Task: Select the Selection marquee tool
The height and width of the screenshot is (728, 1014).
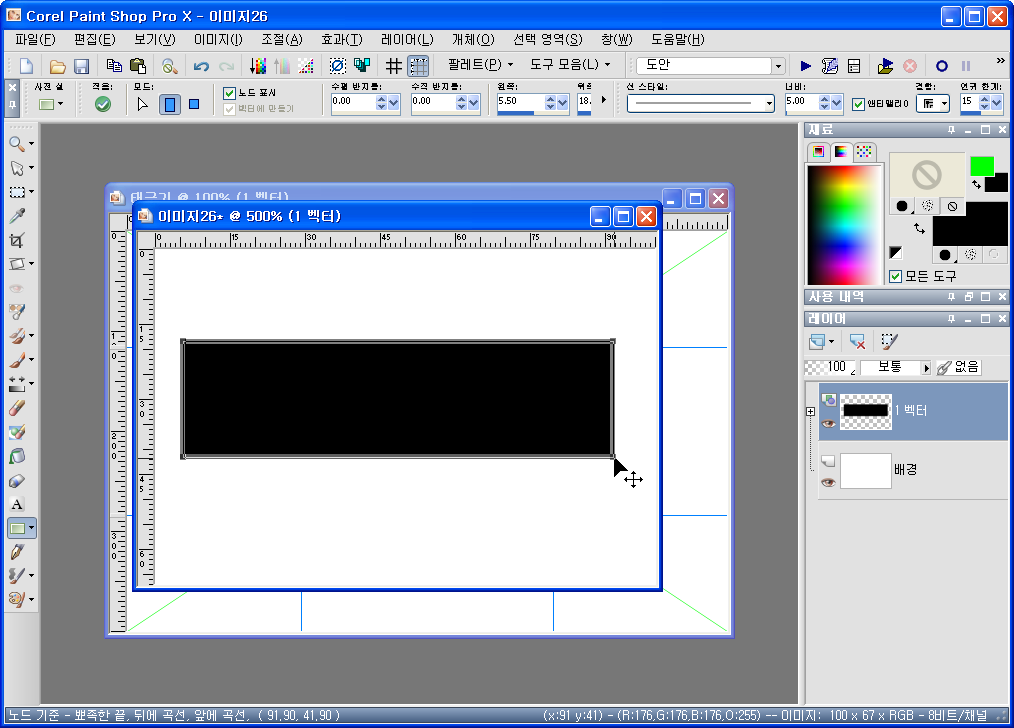Action: [17, 192]
